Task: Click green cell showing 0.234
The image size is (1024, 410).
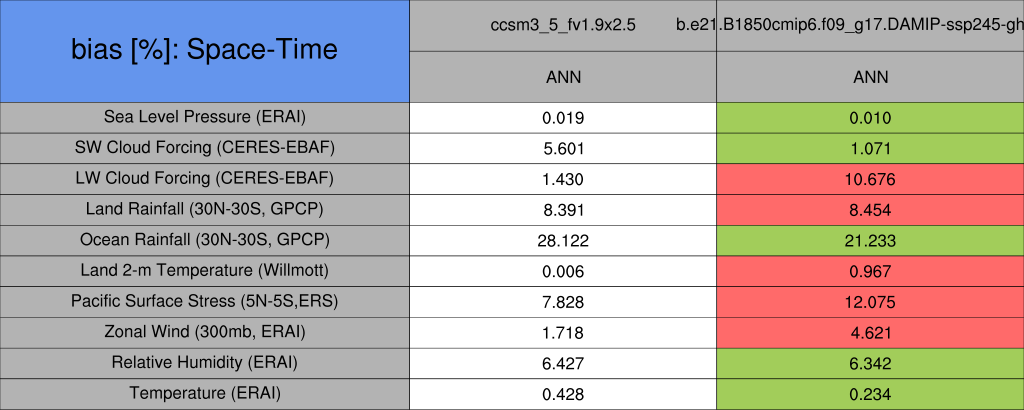Action: click(870, 395)
